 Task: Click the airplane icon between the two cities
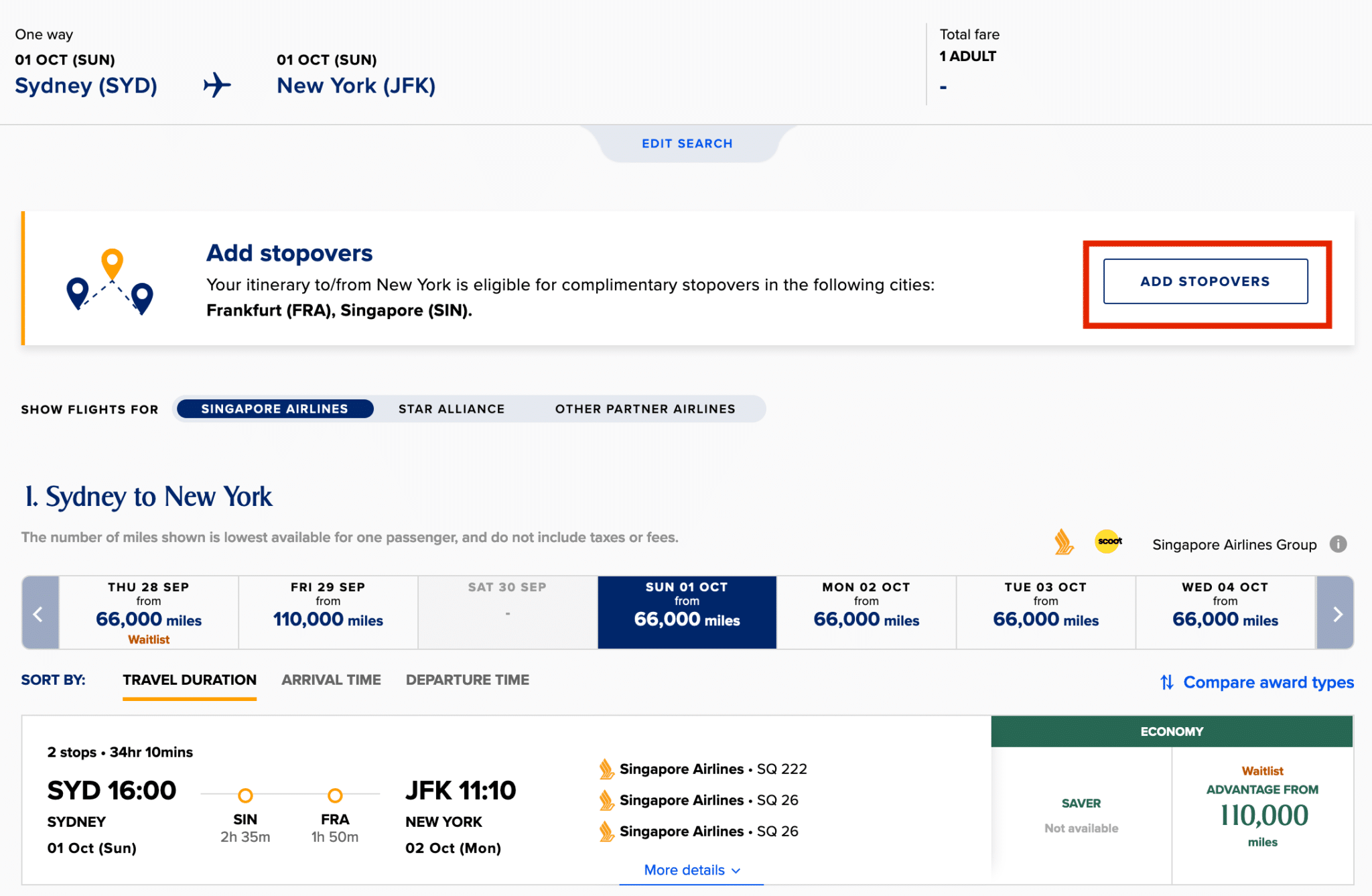coord(217,85)
